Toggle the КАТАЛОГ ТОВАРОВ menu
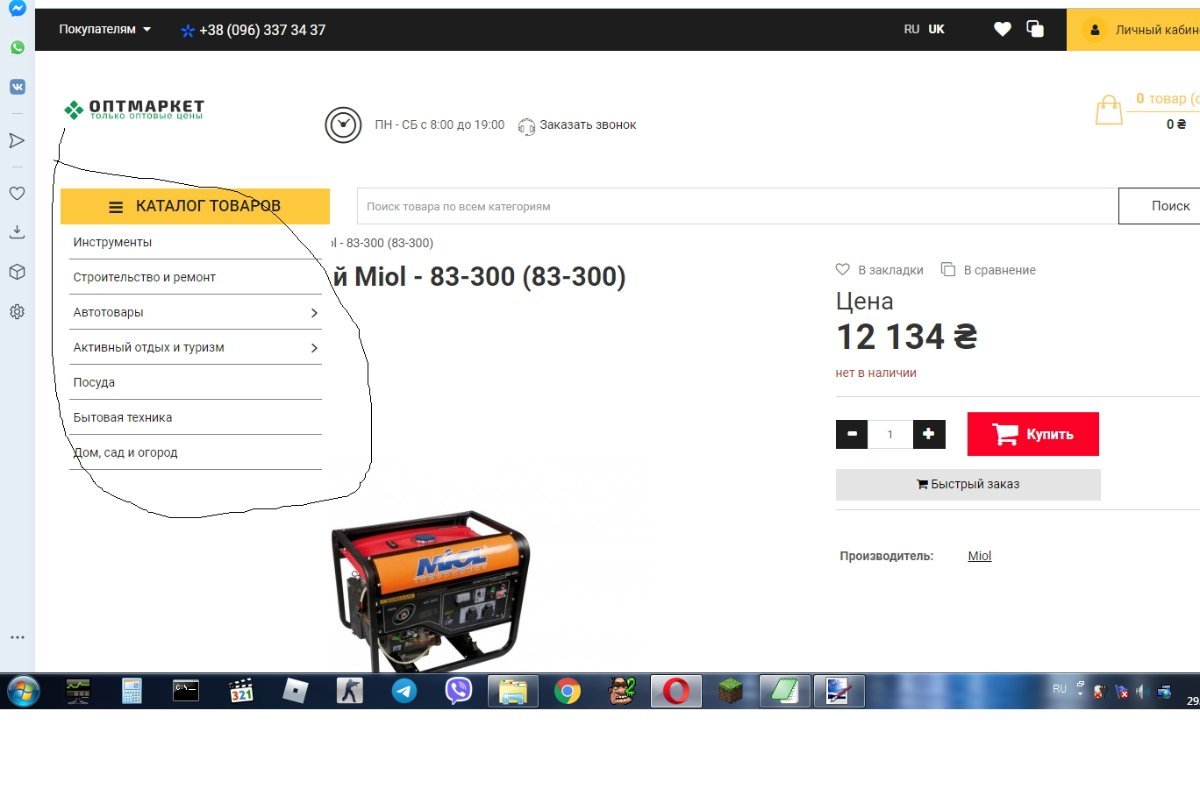 (x=195, y=206)
